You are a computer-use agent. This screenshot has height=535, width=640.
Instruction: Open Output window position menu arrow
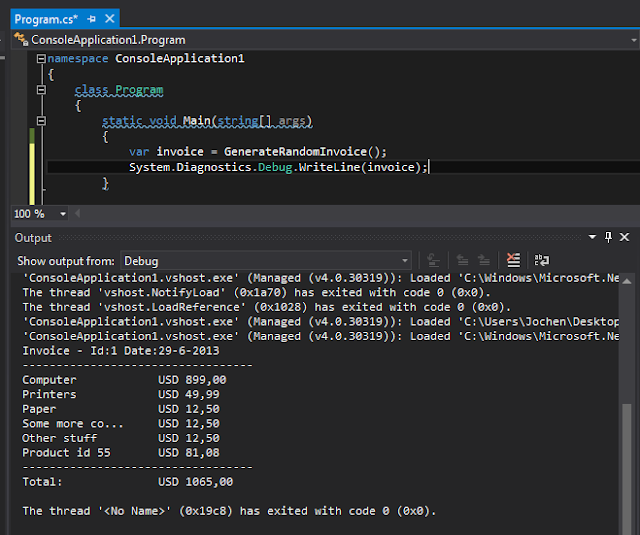(x=591, y=237)
